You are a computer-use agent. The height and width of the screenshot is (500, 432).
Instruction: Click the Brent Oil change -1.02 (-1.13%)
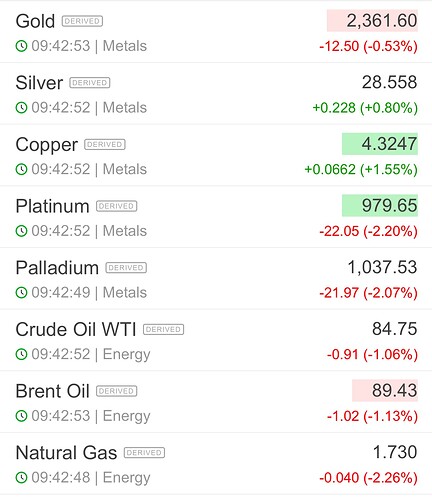coord(372,416)
